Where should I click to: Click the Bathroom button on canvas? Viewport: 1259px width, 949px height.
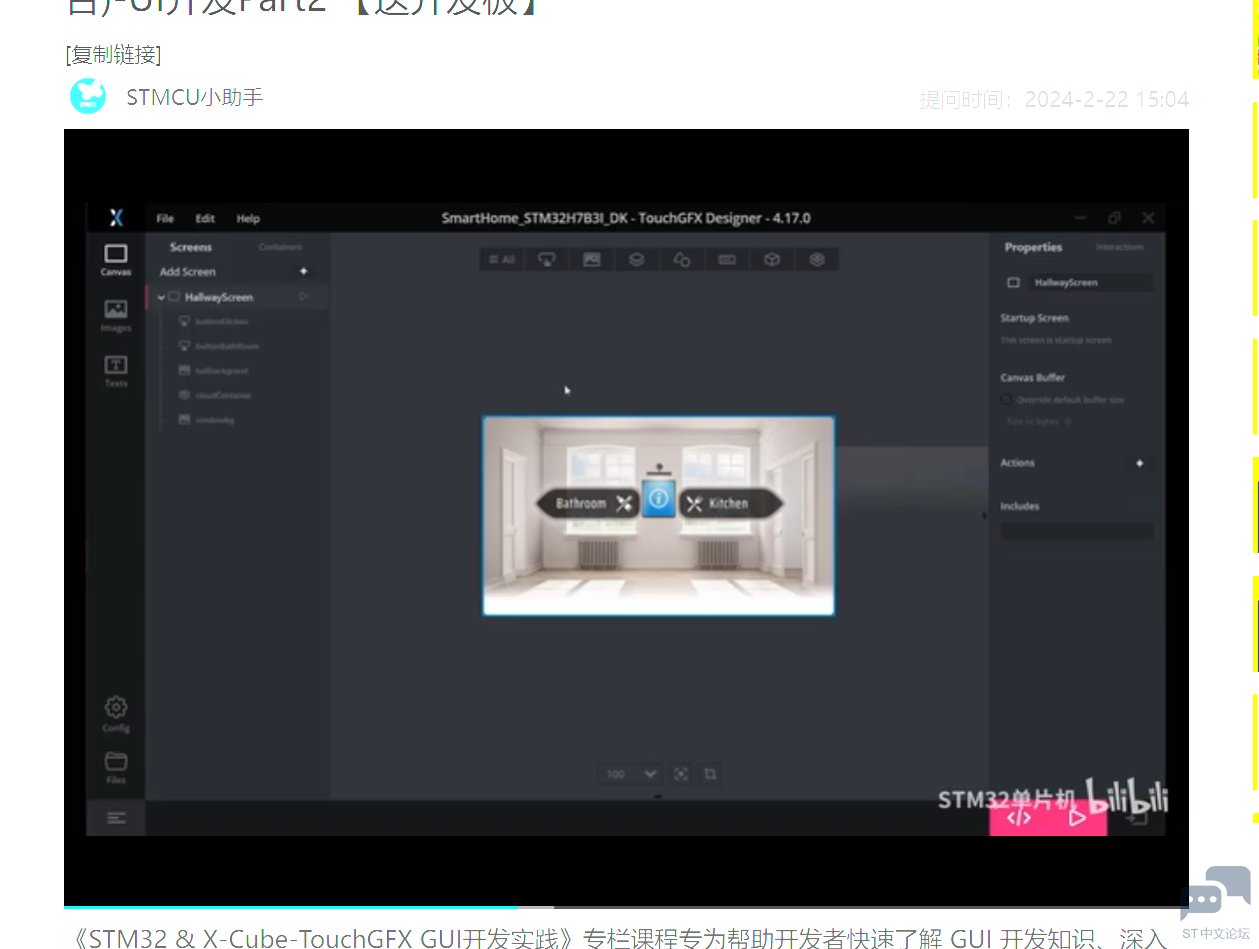tap(587, 503)
